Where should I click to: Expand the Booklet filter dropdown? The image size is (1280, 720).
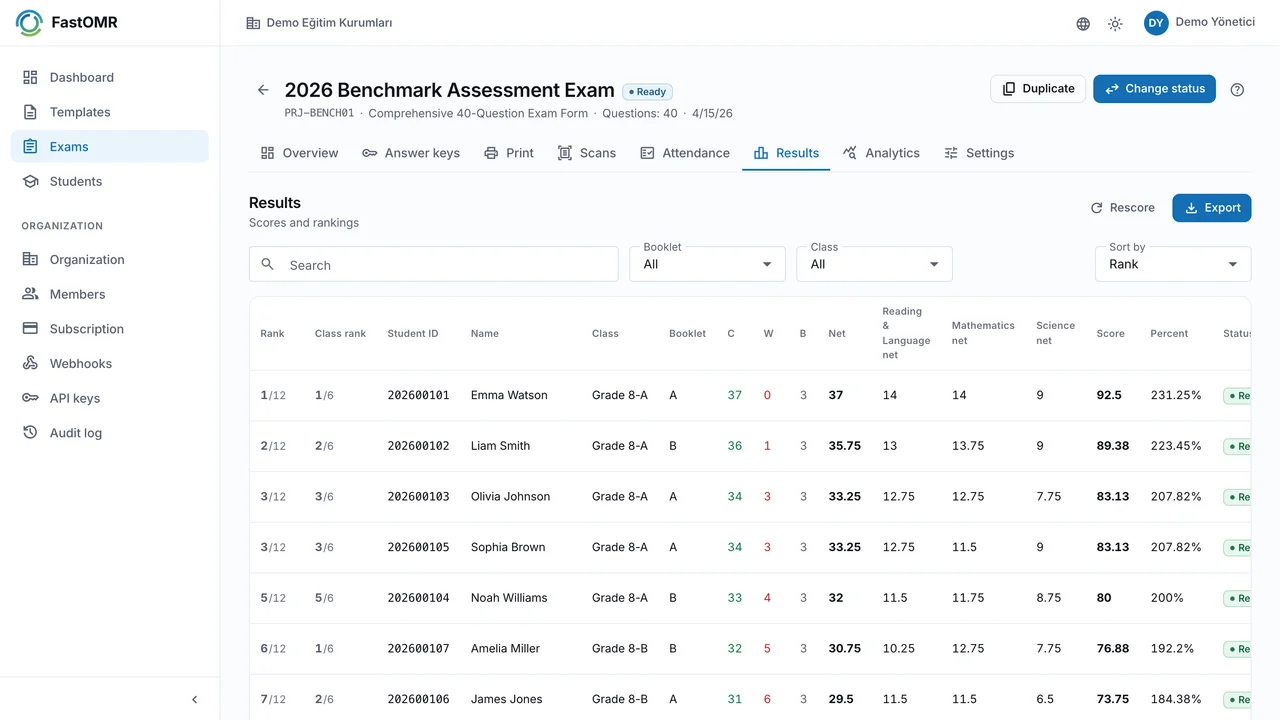coord(707,264)
